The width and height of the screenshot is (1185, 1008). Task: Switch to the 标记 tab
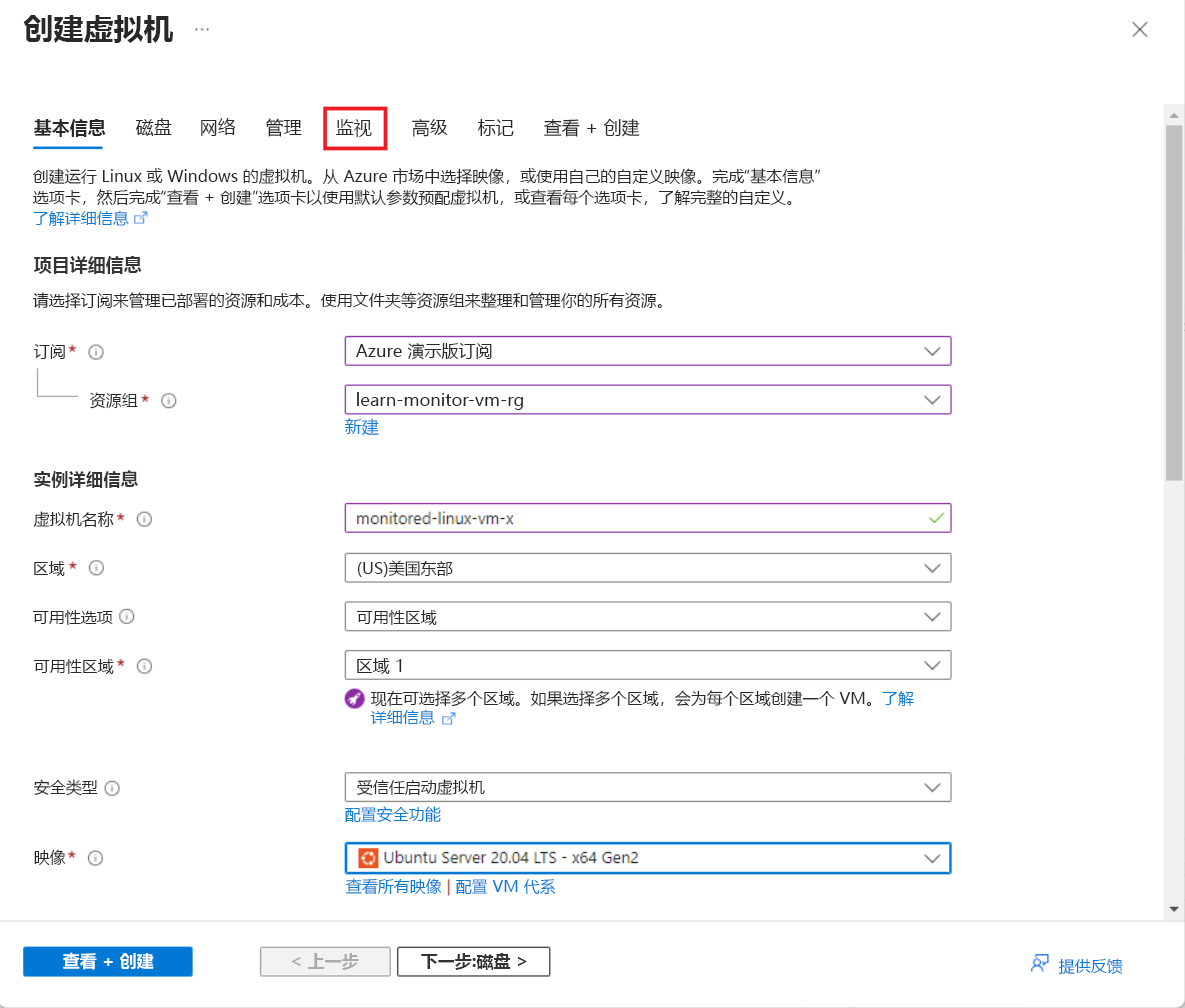[495, 128]
